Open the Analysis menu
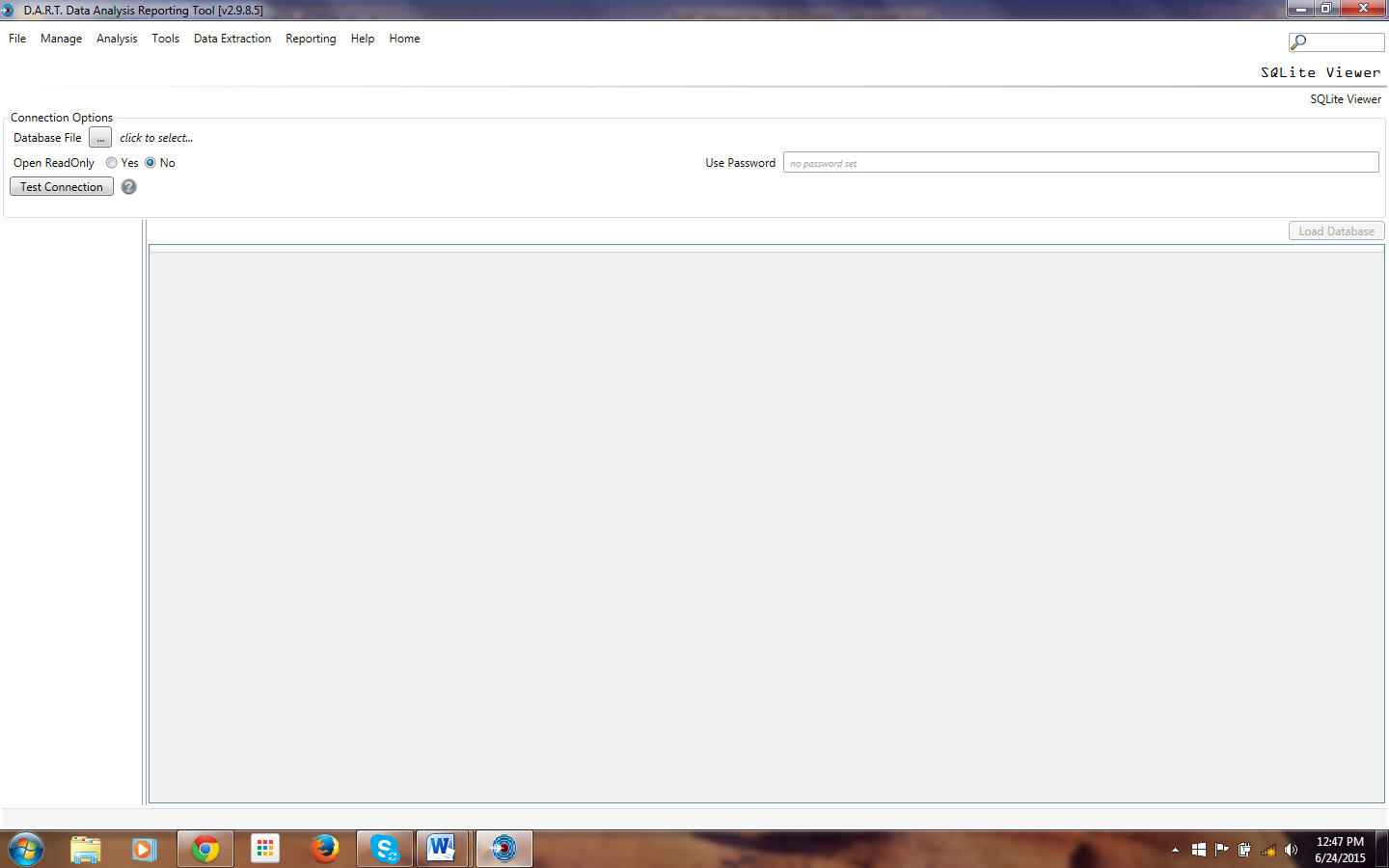Screen dimensions: 1389x868 click(117, 39)
